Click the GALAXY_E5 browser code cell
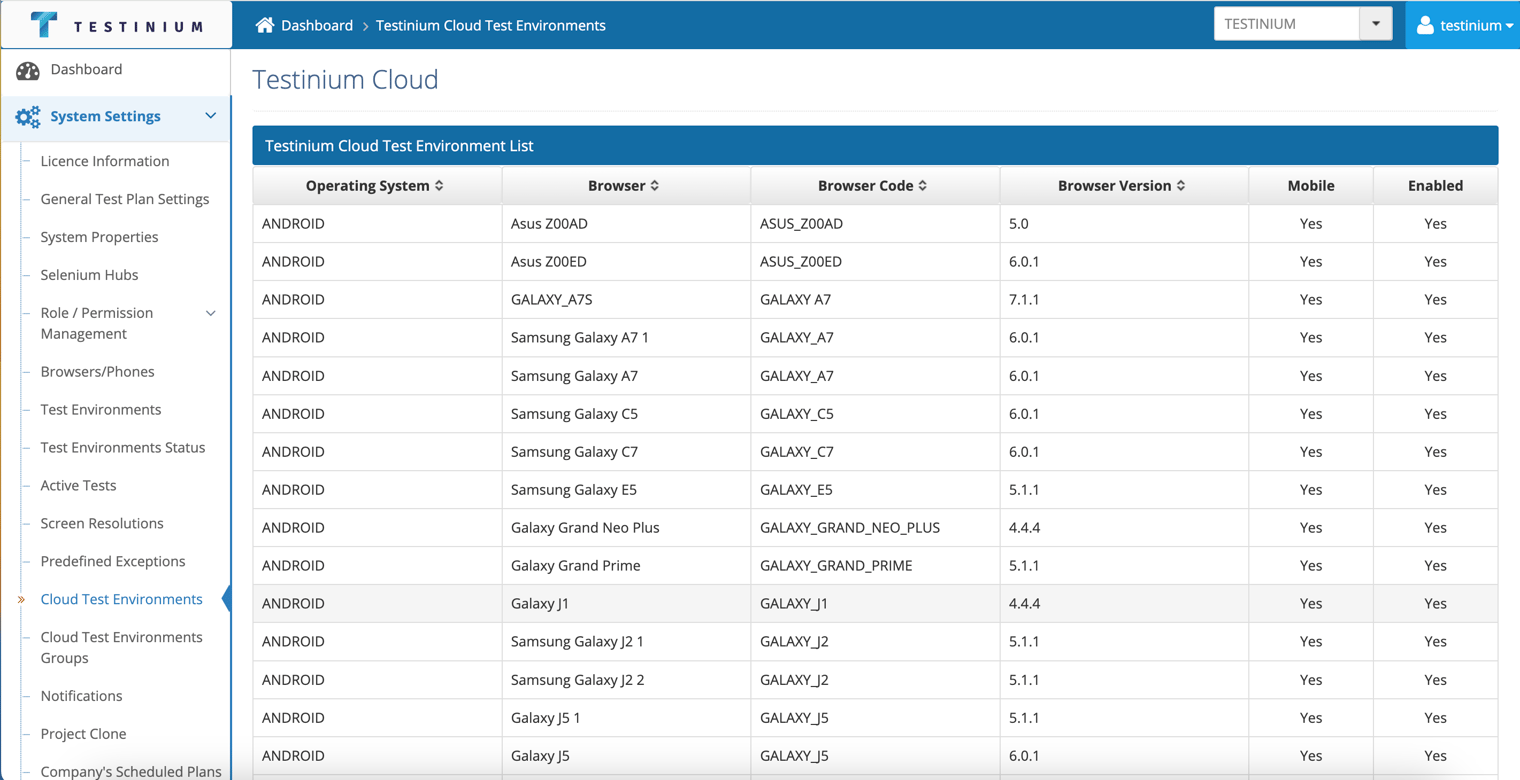Screen dimensions: 1520x780 (875, 490)
